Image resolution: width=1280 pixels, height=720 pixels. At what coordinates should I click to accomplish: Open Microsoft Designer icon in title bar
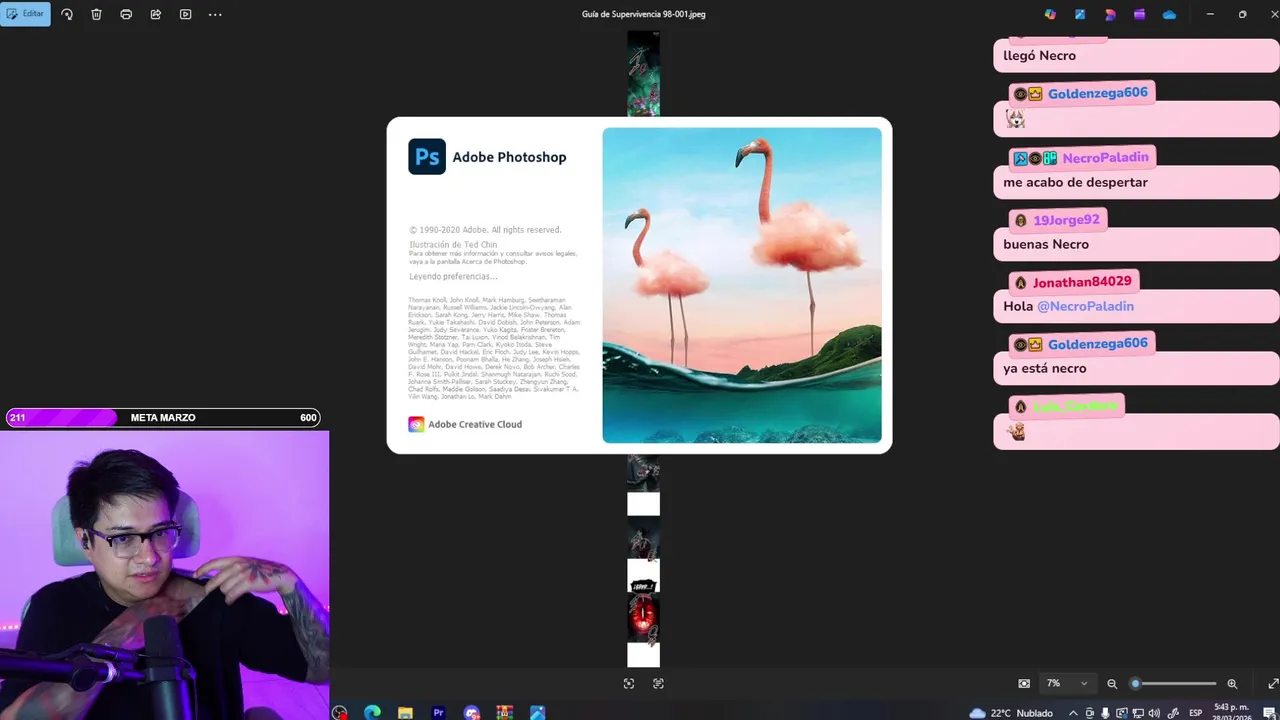[x=1110, y=14]
